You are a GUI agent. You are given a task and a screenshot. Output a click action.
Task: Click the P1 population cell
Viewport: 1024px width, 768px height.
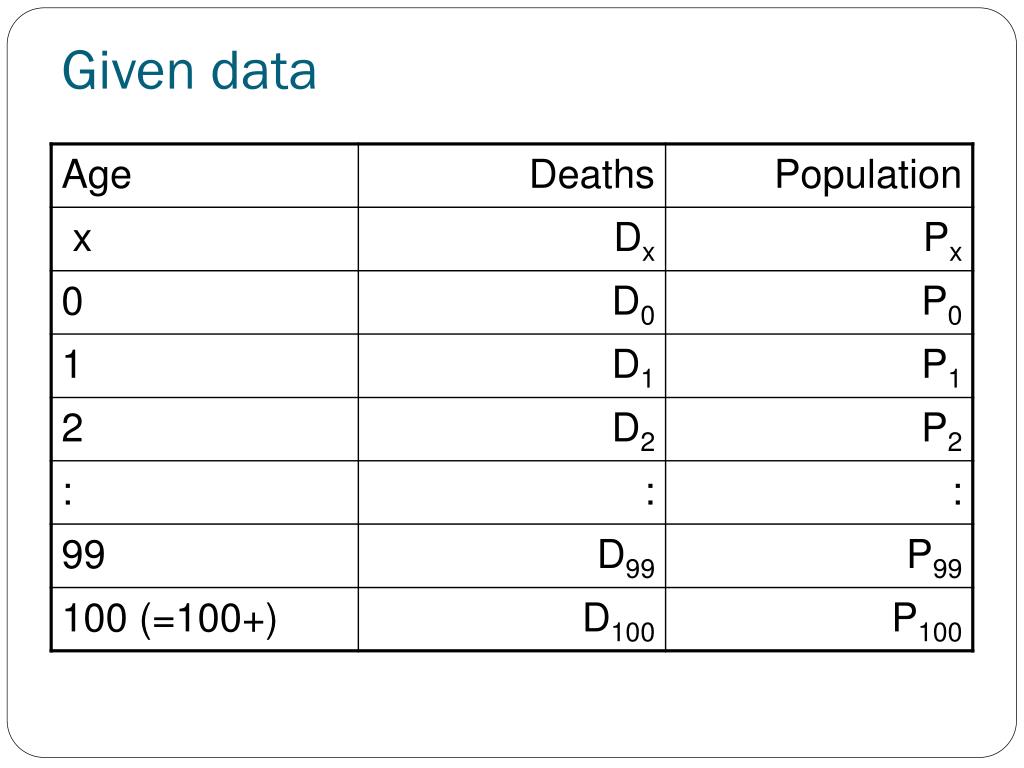click(x=819, y=366)
